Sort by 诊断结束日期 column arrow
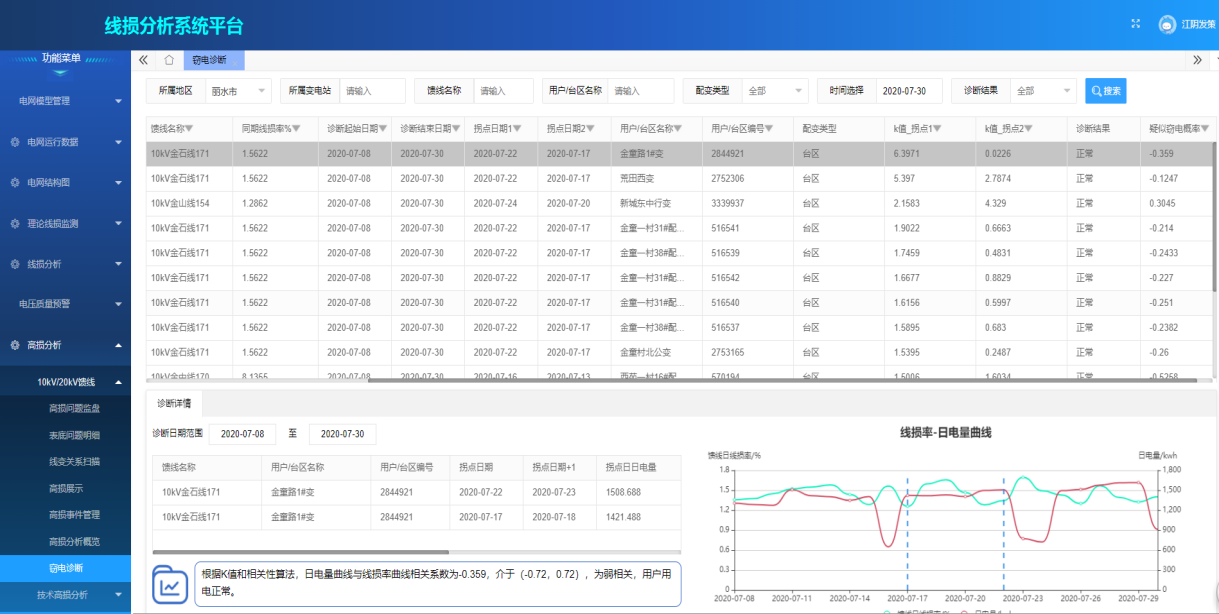Viewport: 1219px width, 614px height. pyautogui.click(x=455, y=128)
